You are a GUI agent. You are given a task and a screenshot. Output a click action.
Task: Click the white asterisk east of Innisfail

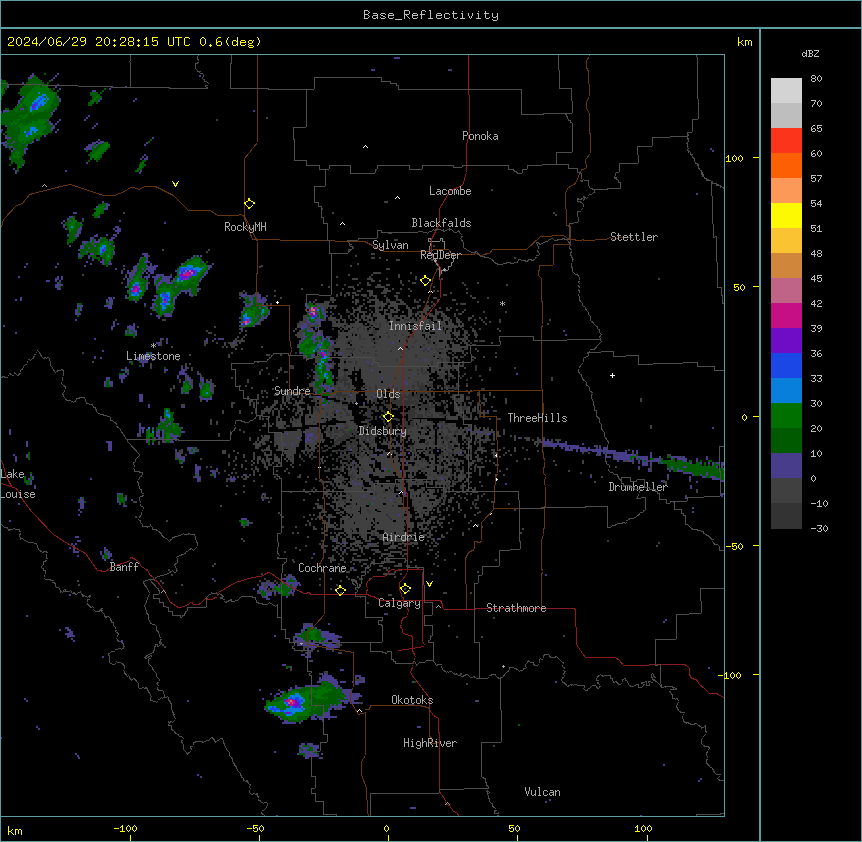pyautogui.click(x=502, y=303)
